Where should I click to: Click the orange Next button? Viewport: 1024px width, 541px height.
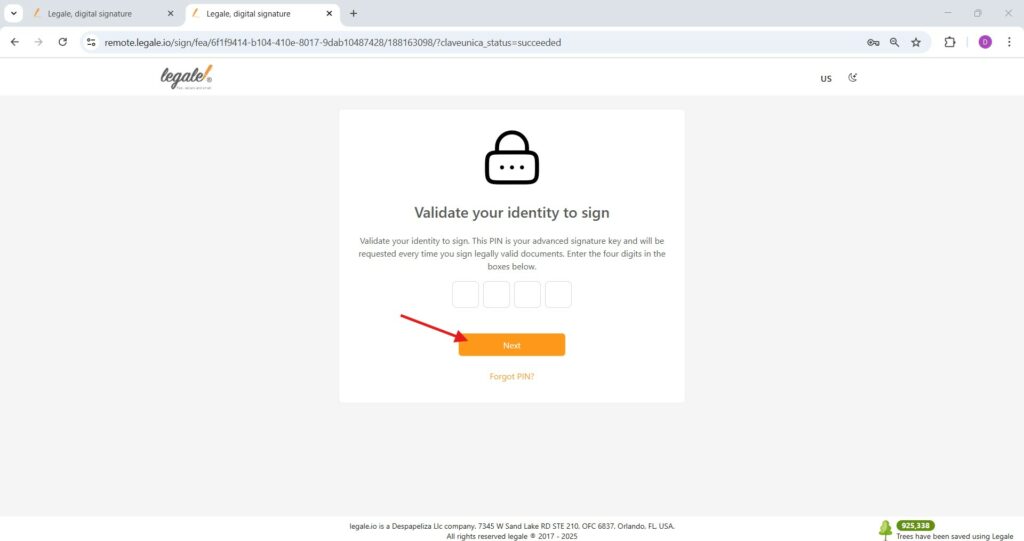pyautogui.click(x=511, y=345)
